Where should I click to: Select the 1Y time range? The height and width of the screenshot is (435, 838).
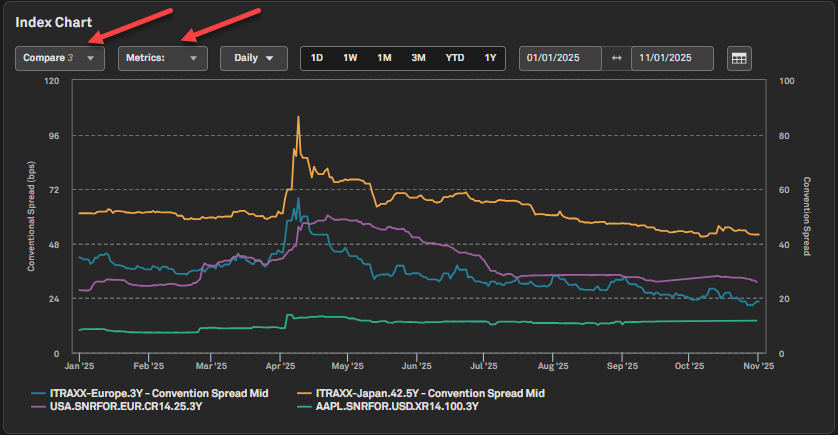[490, 58]
